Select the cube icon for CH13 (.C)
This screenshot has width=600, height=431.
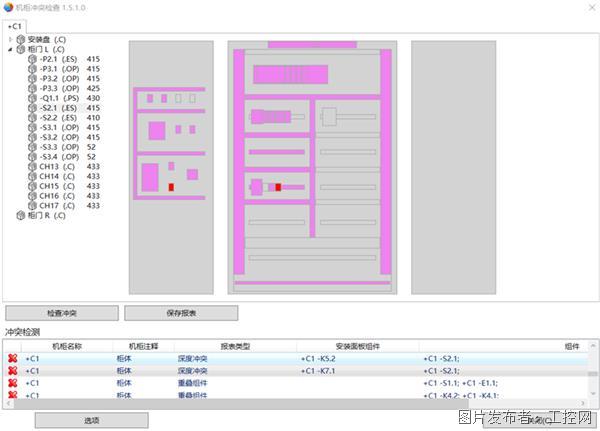click(33, 166)
